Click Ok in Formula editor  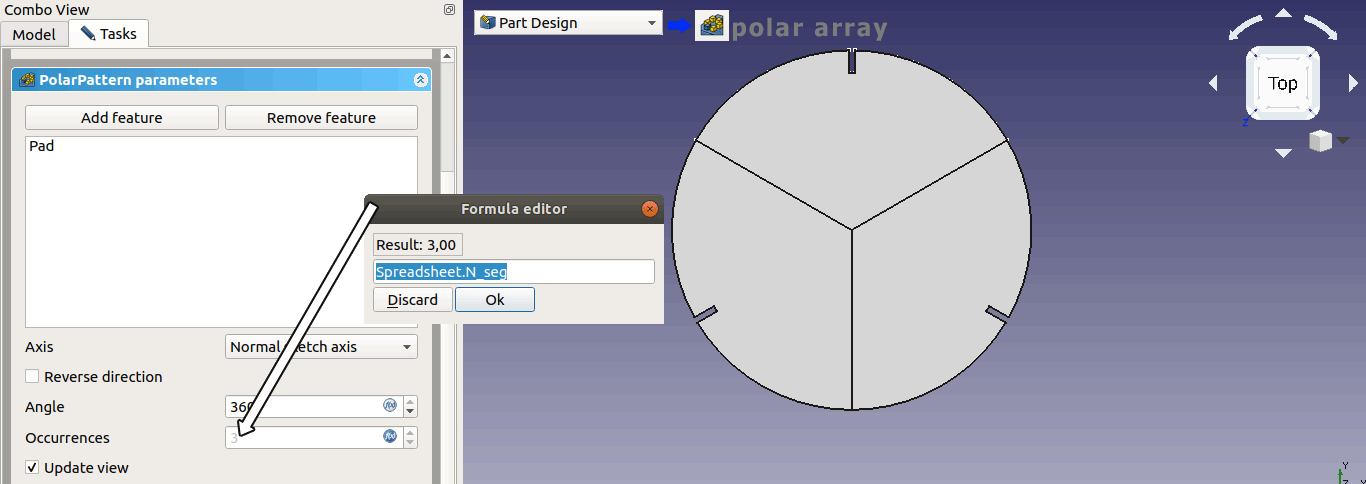point(495,300)
